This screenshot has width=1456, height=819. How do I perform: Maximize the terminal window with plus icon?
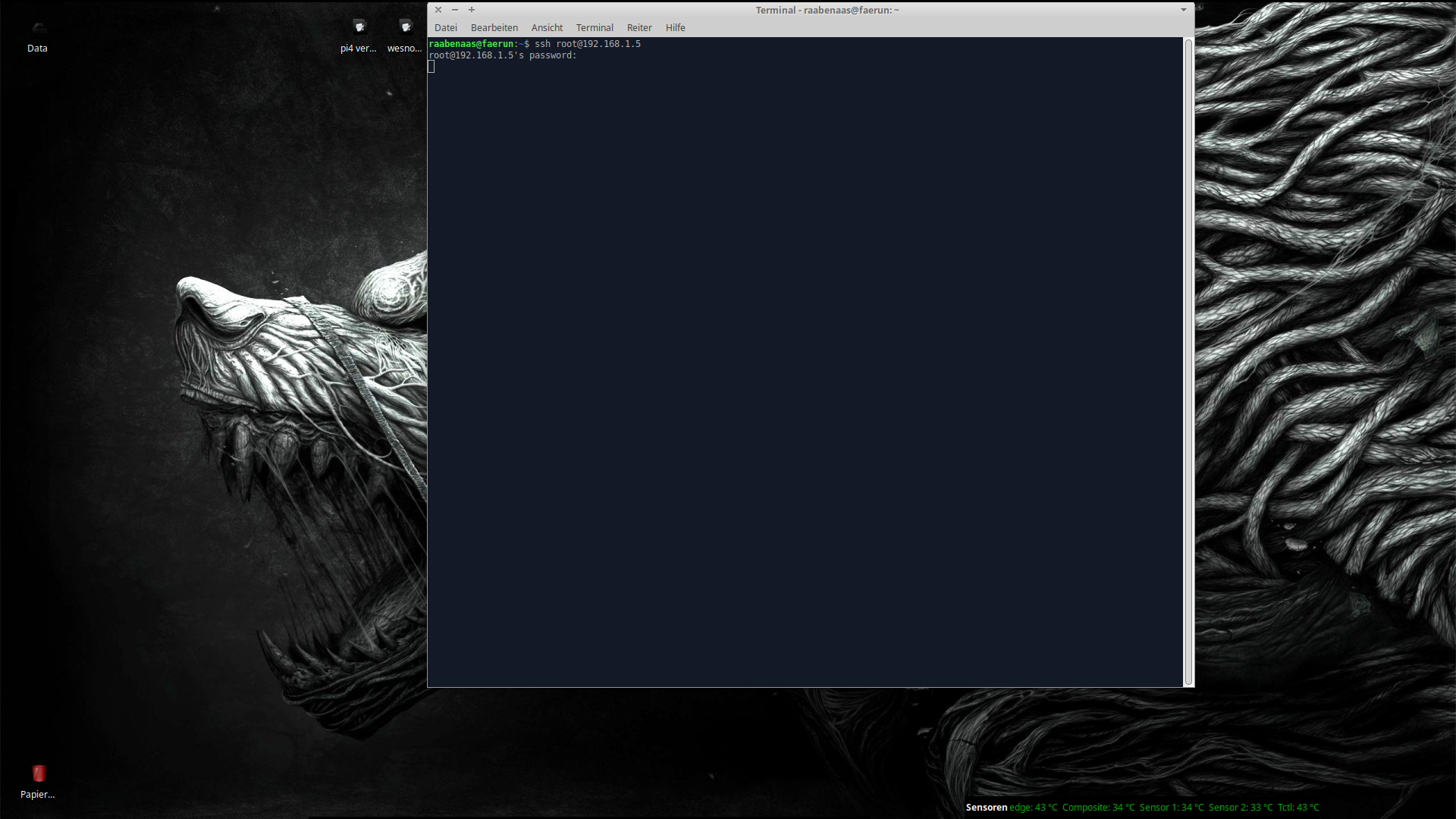pos(472,10)
